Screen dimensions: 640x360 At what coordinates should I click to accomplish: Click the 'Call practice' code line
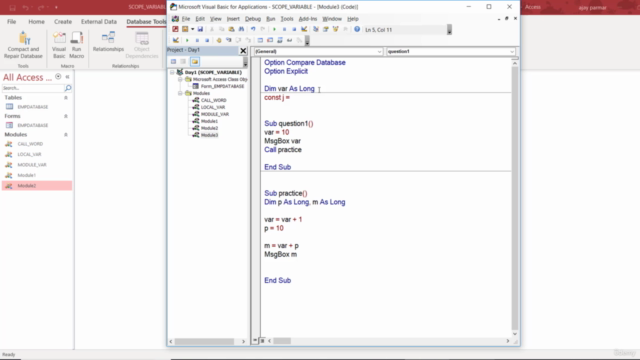tap(283, 150)
